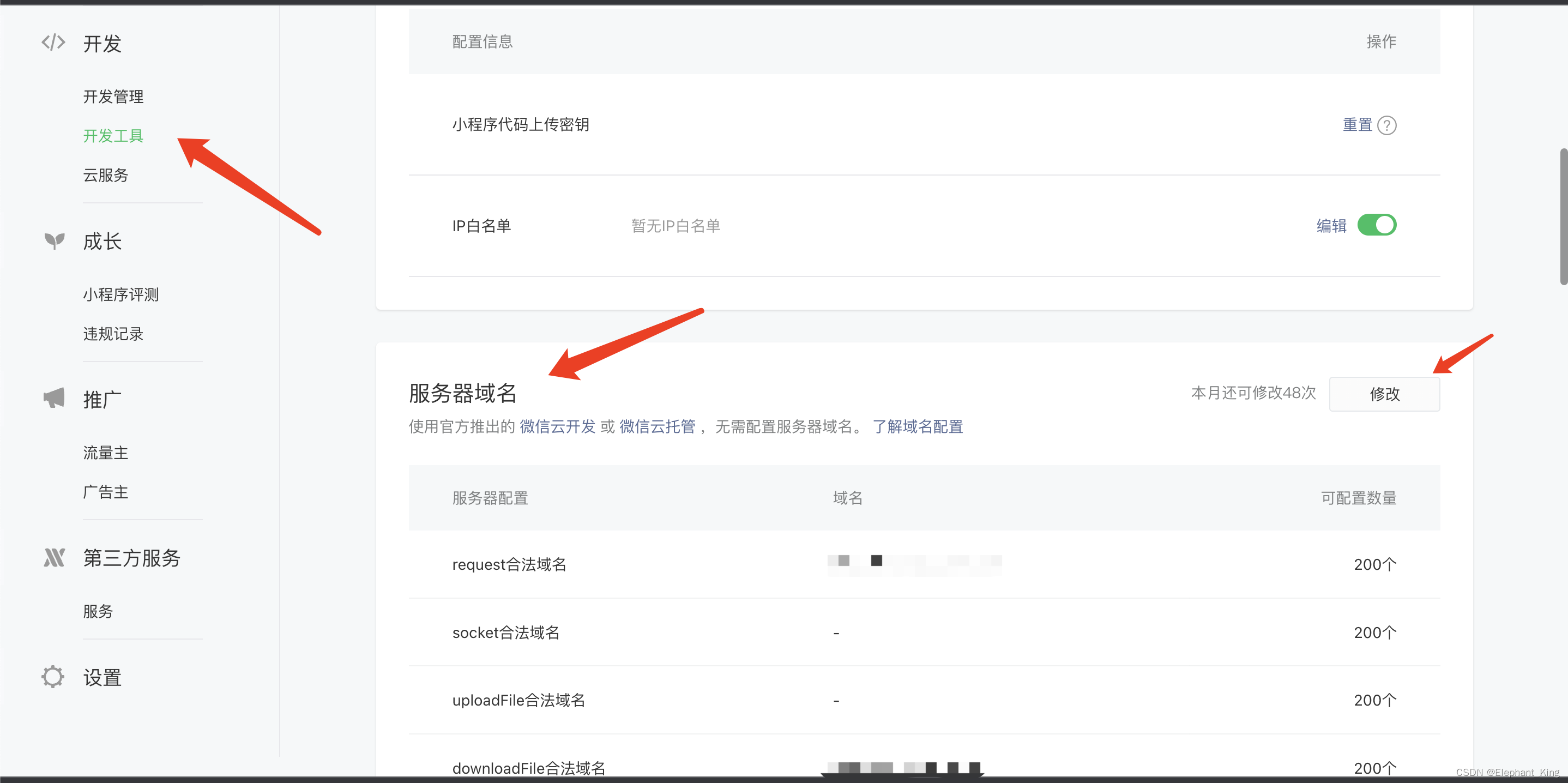Click the page's vertical scrollbar thumb

point(1563,216)
